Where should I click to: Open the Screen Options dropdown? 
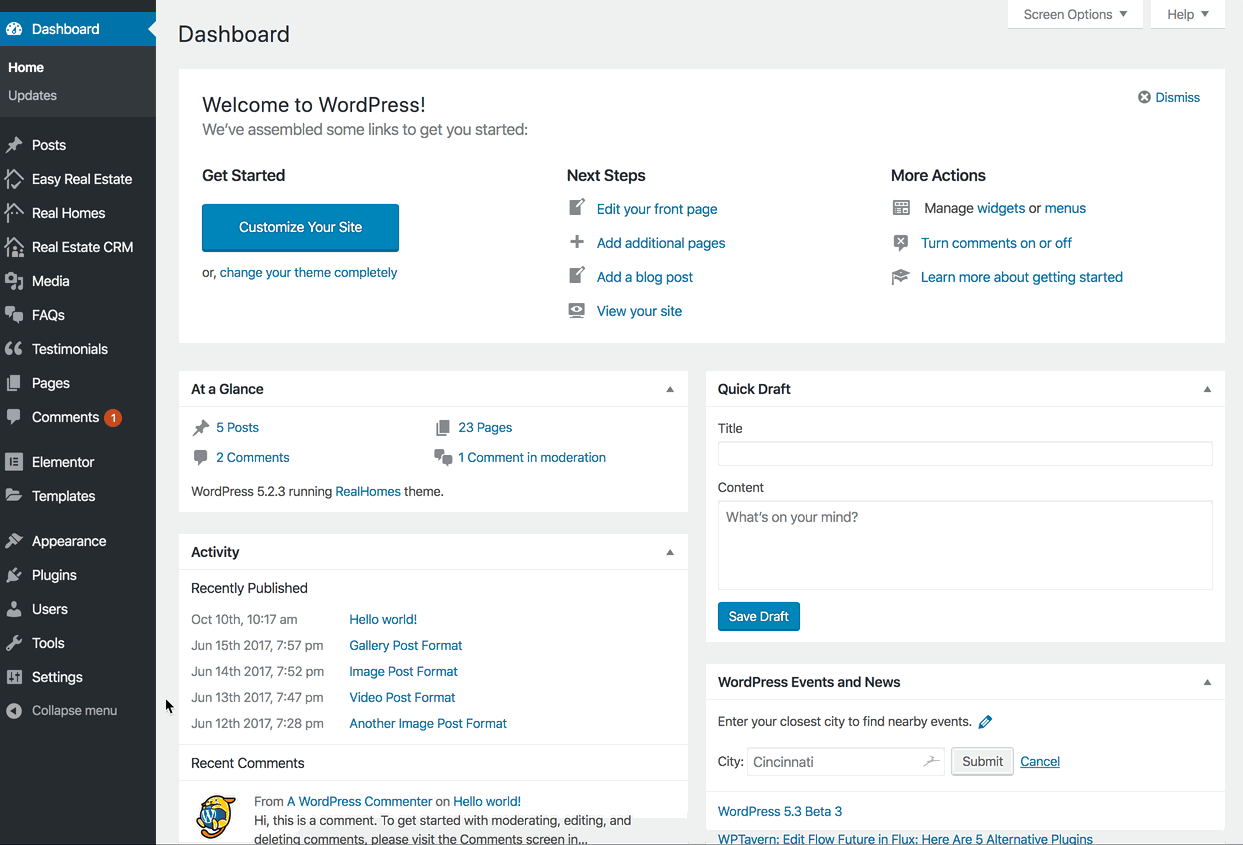pyautogui.click(x=1075, y=14)
